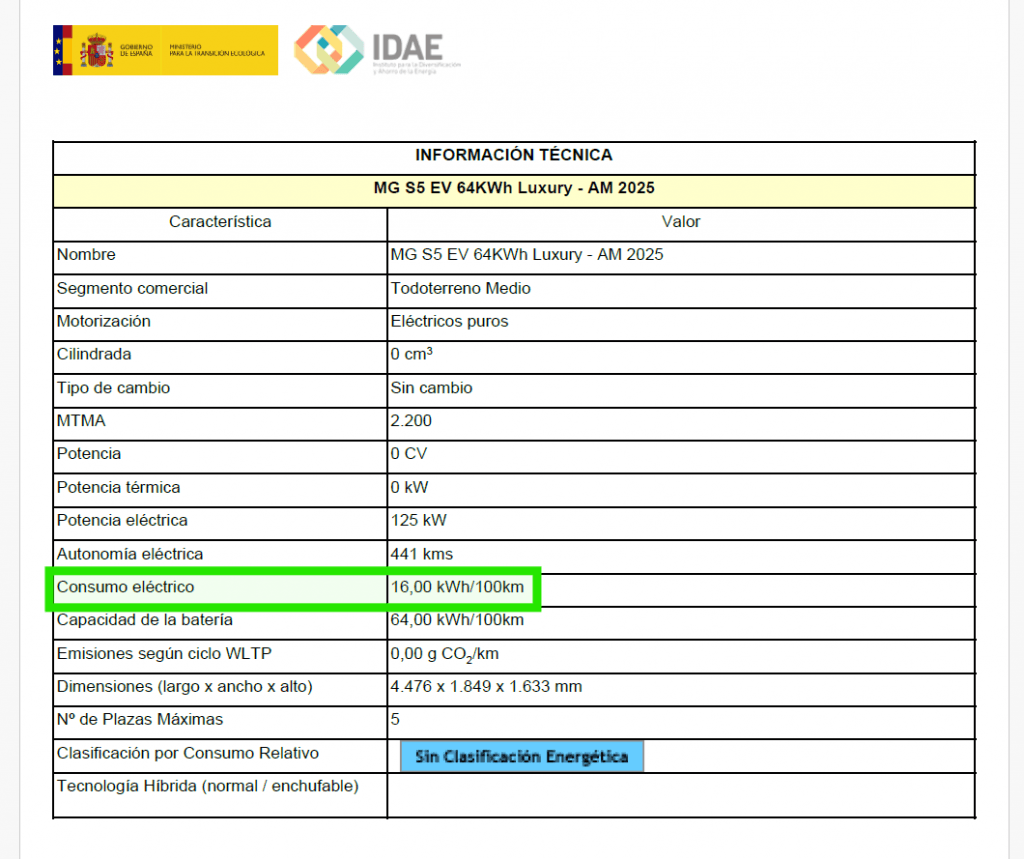
Task: Select the value '16,00 kWh/100km'
Action: 457,587
